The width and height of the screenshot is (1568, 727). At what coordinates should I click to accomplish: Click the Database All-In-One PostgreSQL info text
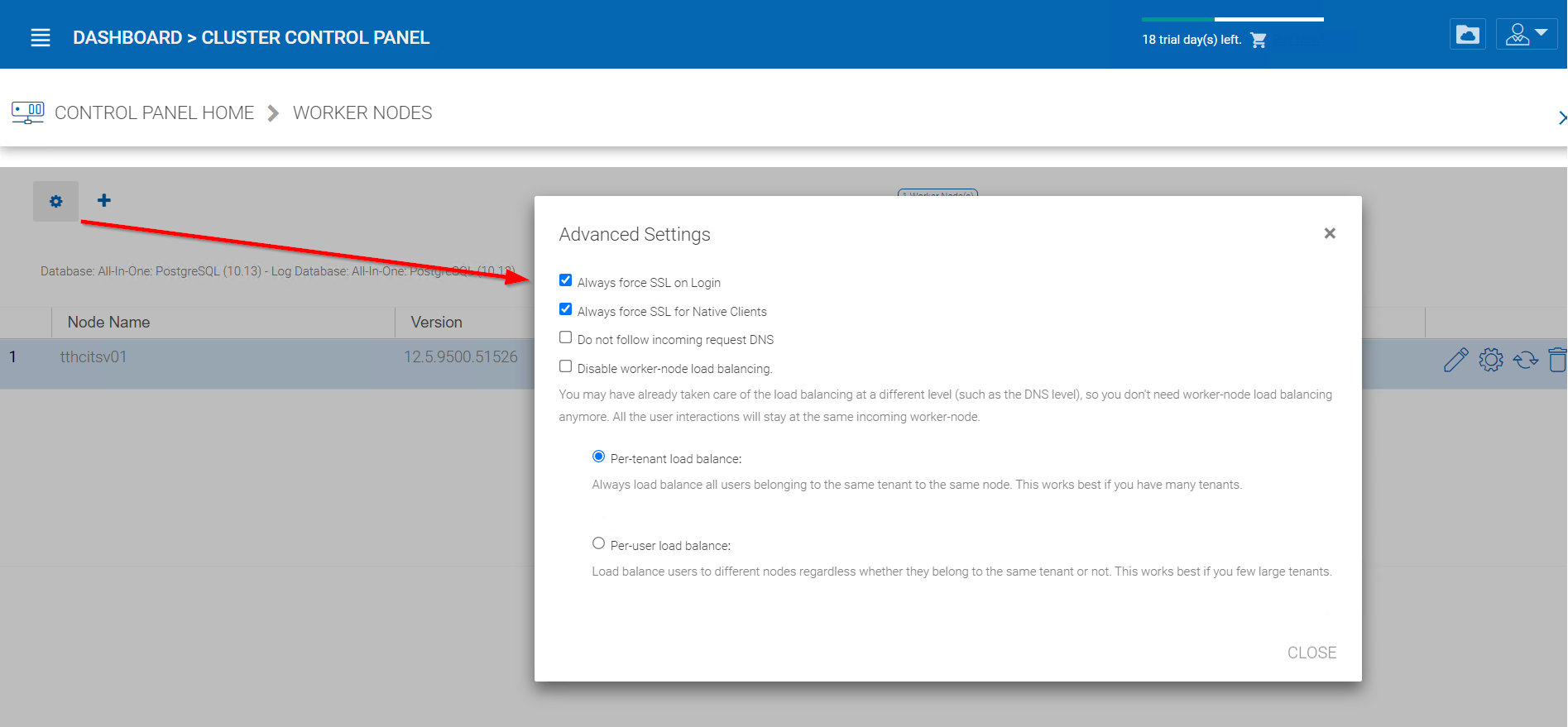pos(278,271)
